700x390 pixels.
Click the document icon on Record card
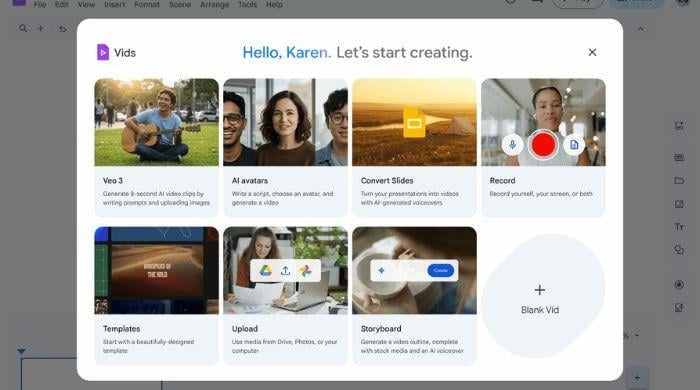(x=574, y=145)
